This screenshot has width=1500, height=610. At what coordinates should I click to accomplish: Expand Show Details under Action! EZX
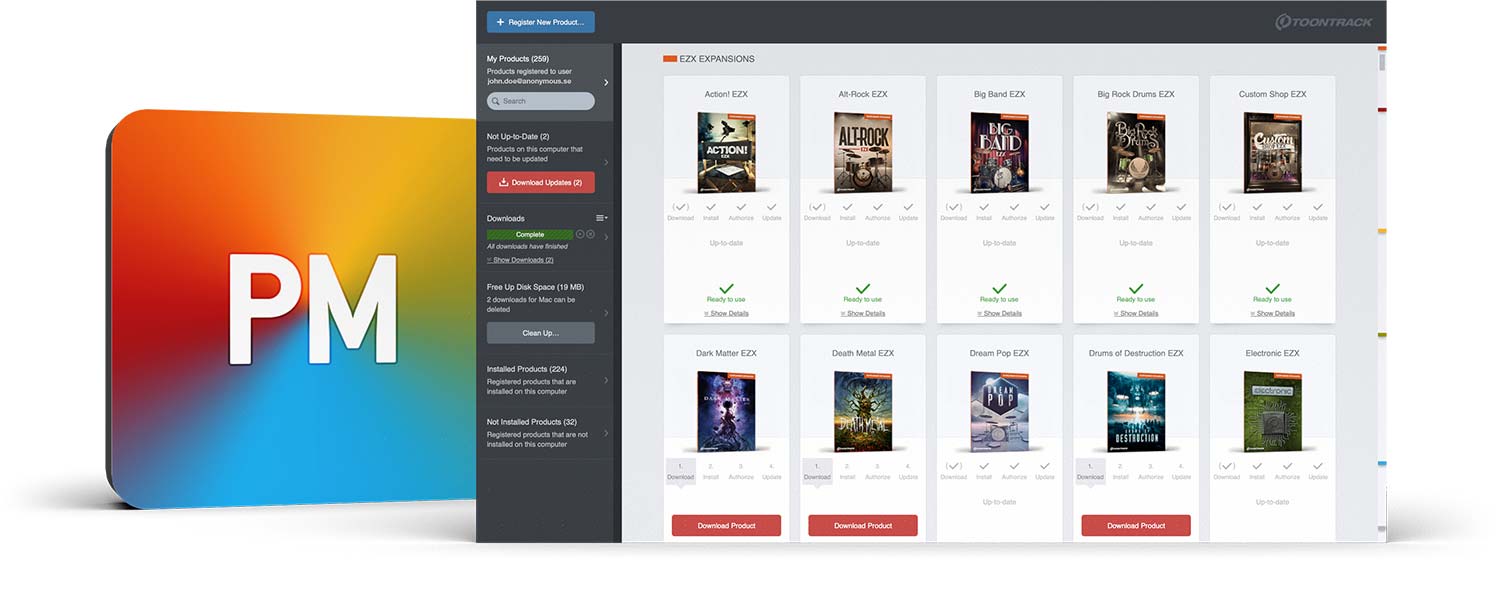[726, 313]
